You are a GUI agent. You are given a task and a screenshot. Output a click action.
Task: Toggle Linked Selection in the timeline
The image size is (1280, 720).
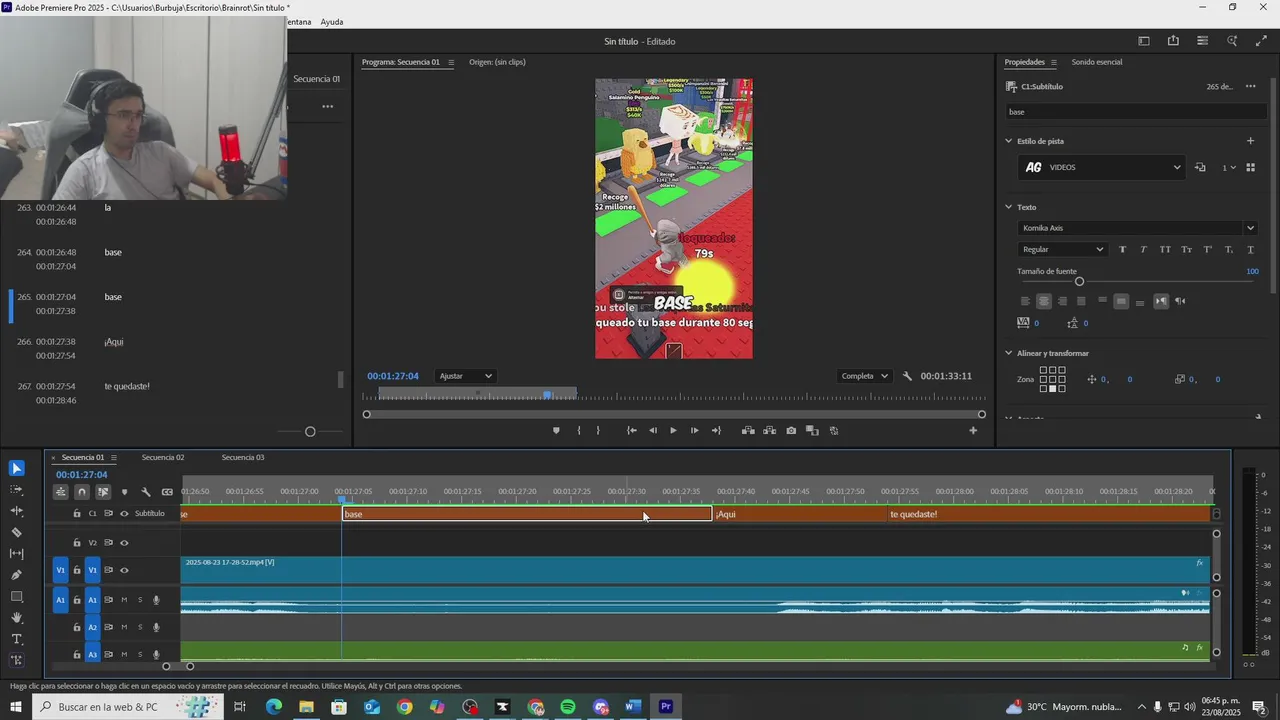[103, 492]
